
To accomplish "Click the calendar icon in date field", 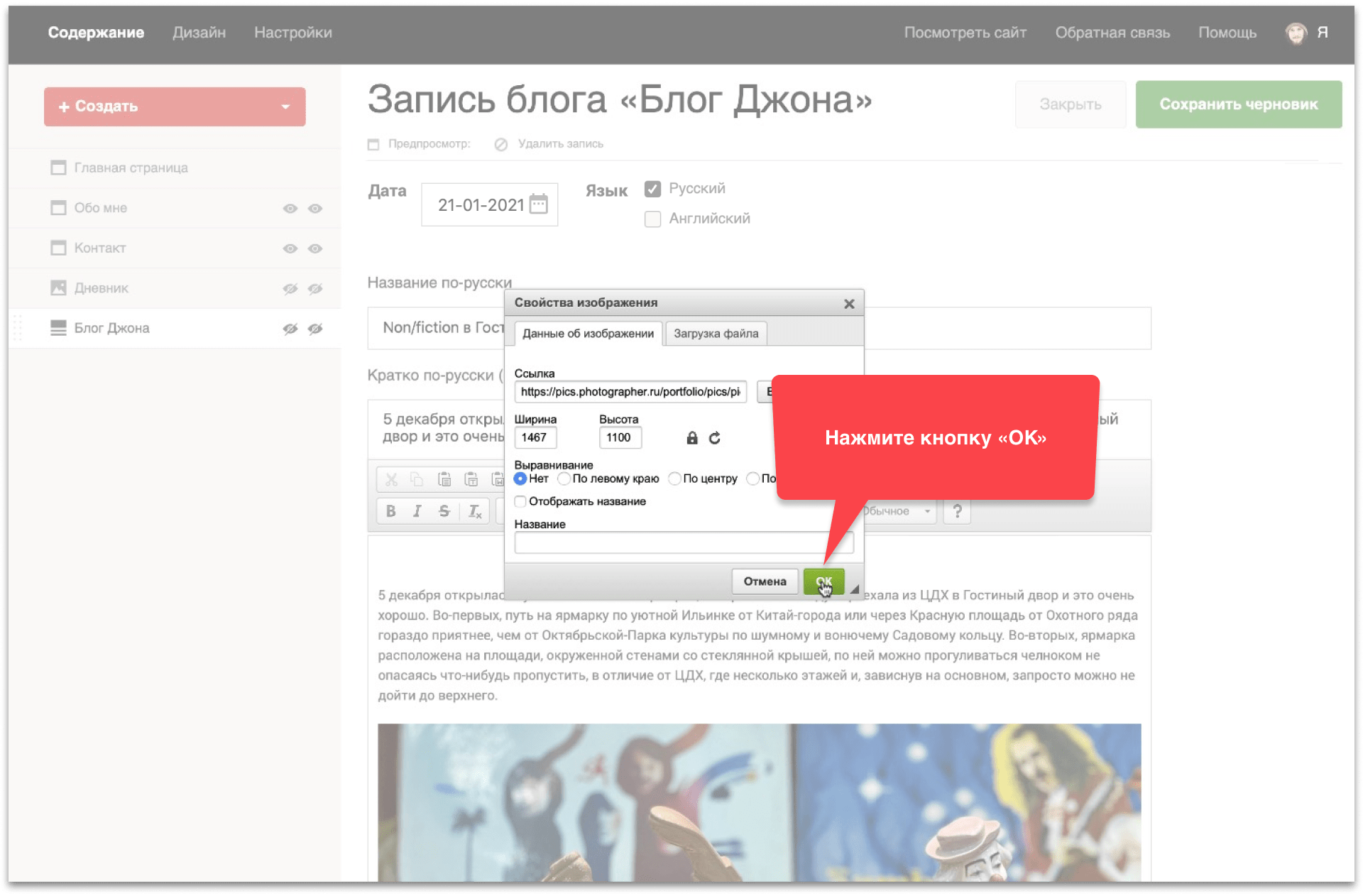I will click(539, 204).
